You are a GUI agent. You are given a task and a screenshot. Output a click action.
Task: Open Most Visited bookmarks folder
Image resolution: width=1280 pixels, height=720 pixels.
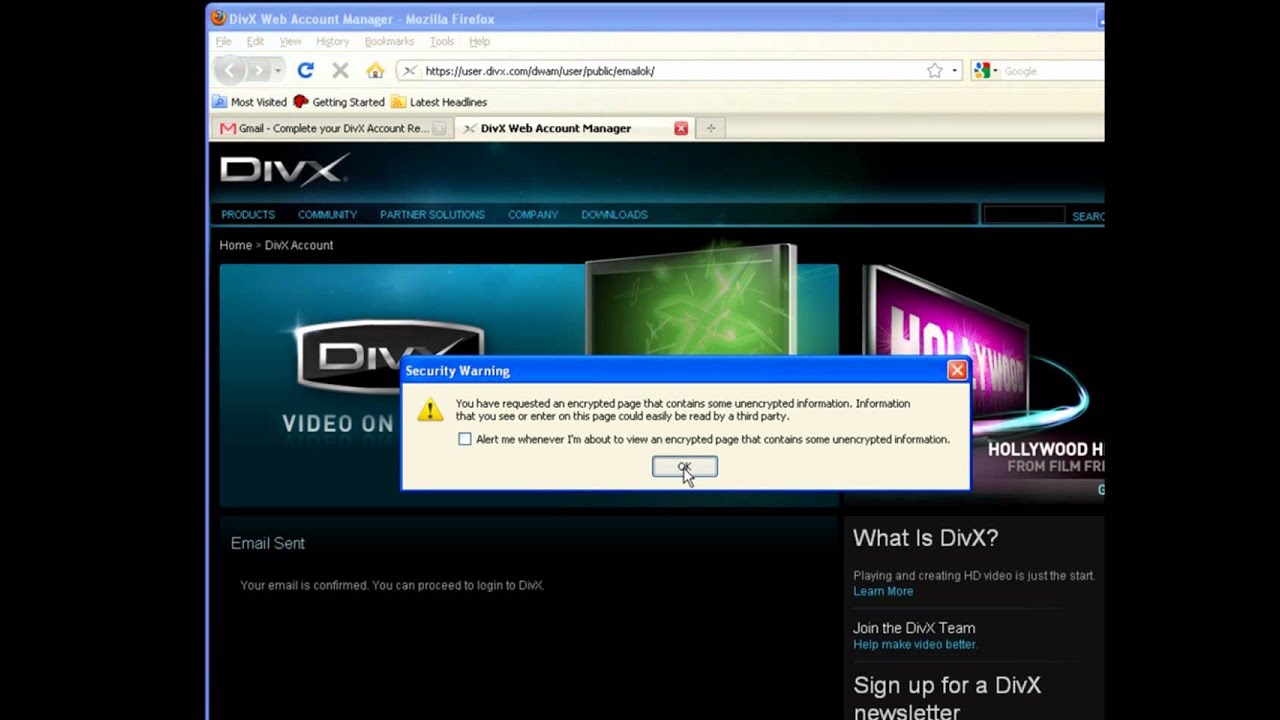250,102
